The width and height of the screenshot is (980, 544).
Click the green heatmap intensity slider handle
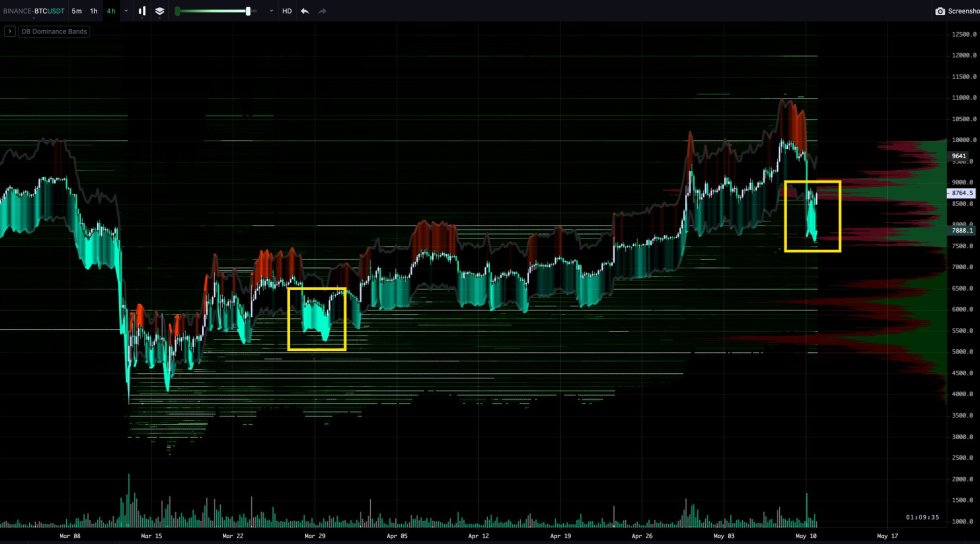click(248, 11)
